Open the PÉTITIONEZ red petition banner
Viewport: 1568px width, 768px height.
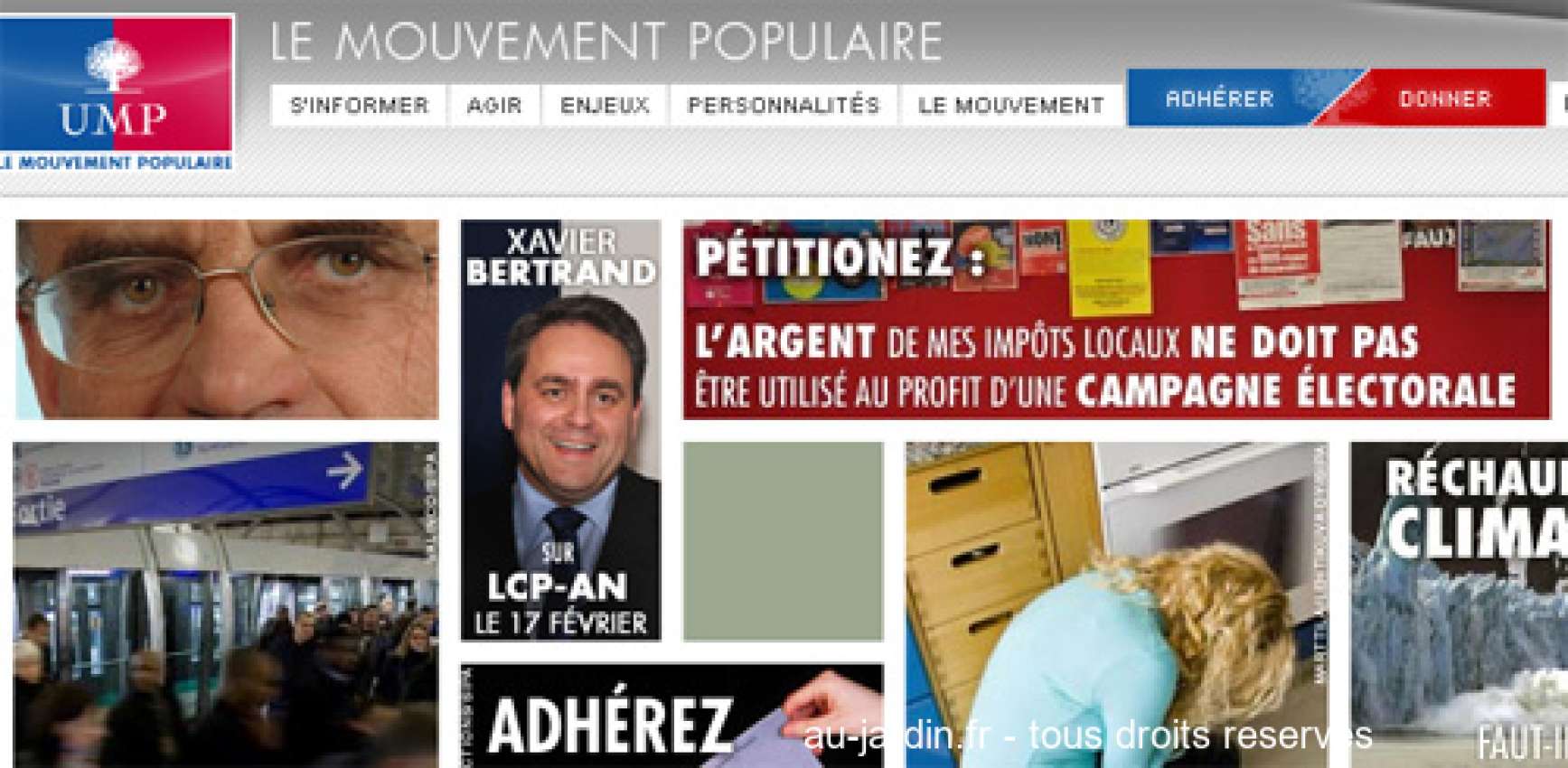point(1116,319)
